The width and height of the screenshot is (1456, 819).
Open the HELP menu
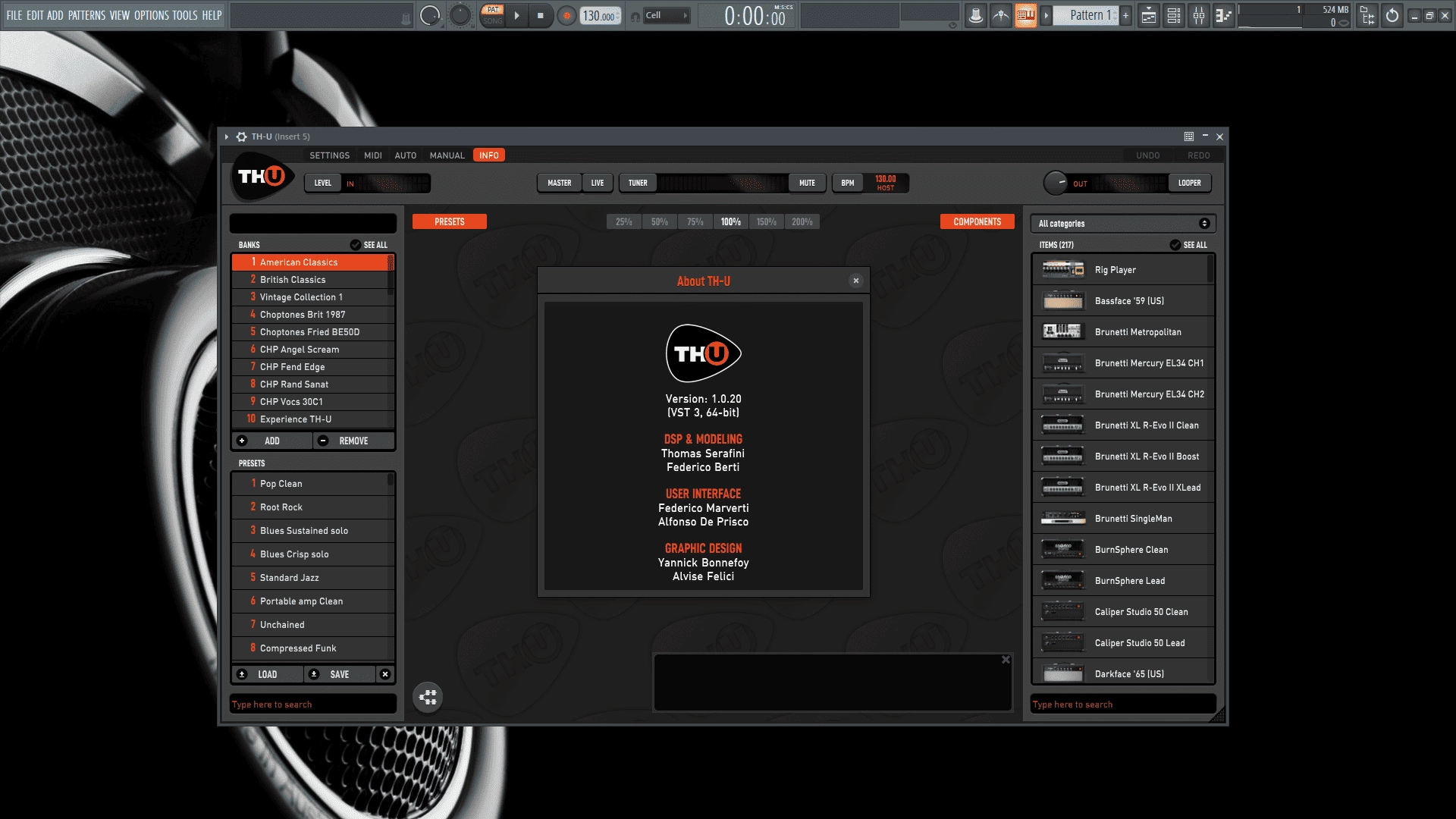click(212, 15)
